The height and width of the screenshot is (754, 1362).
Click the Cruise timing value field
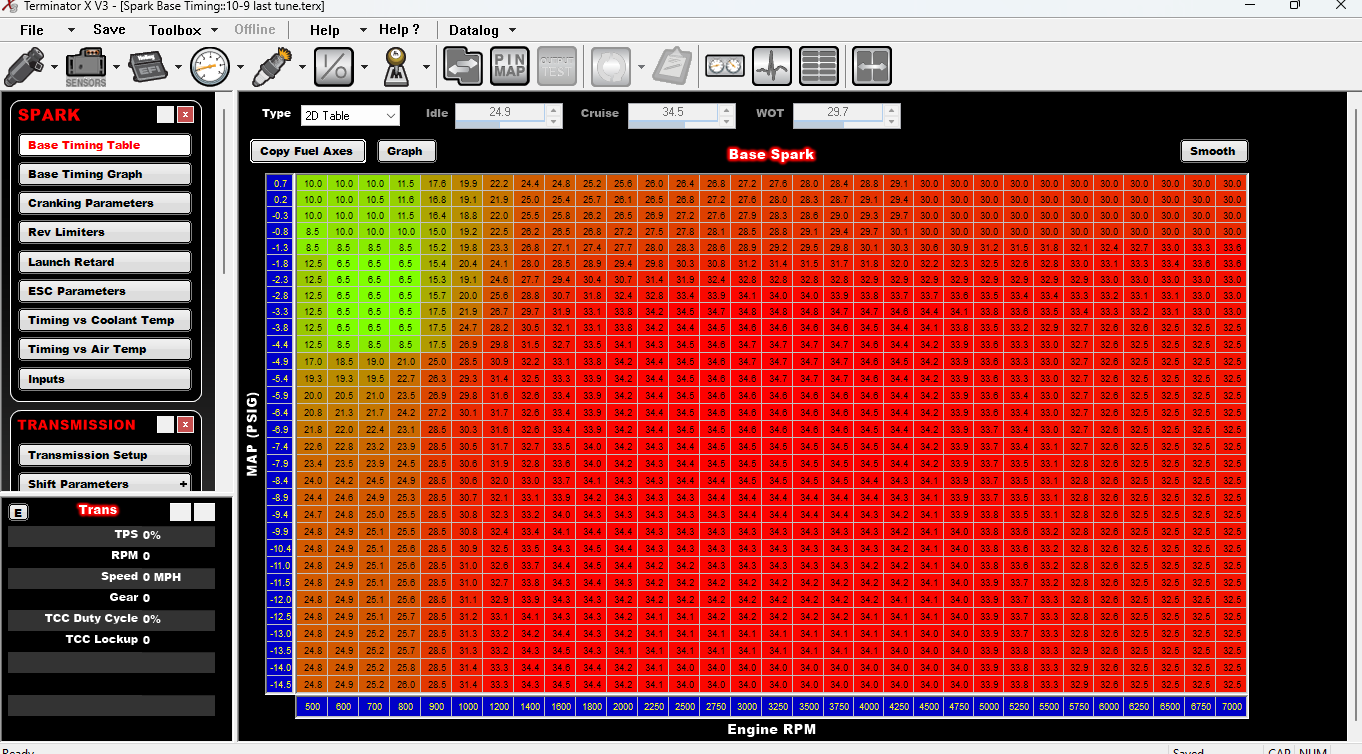coord(673,115)
